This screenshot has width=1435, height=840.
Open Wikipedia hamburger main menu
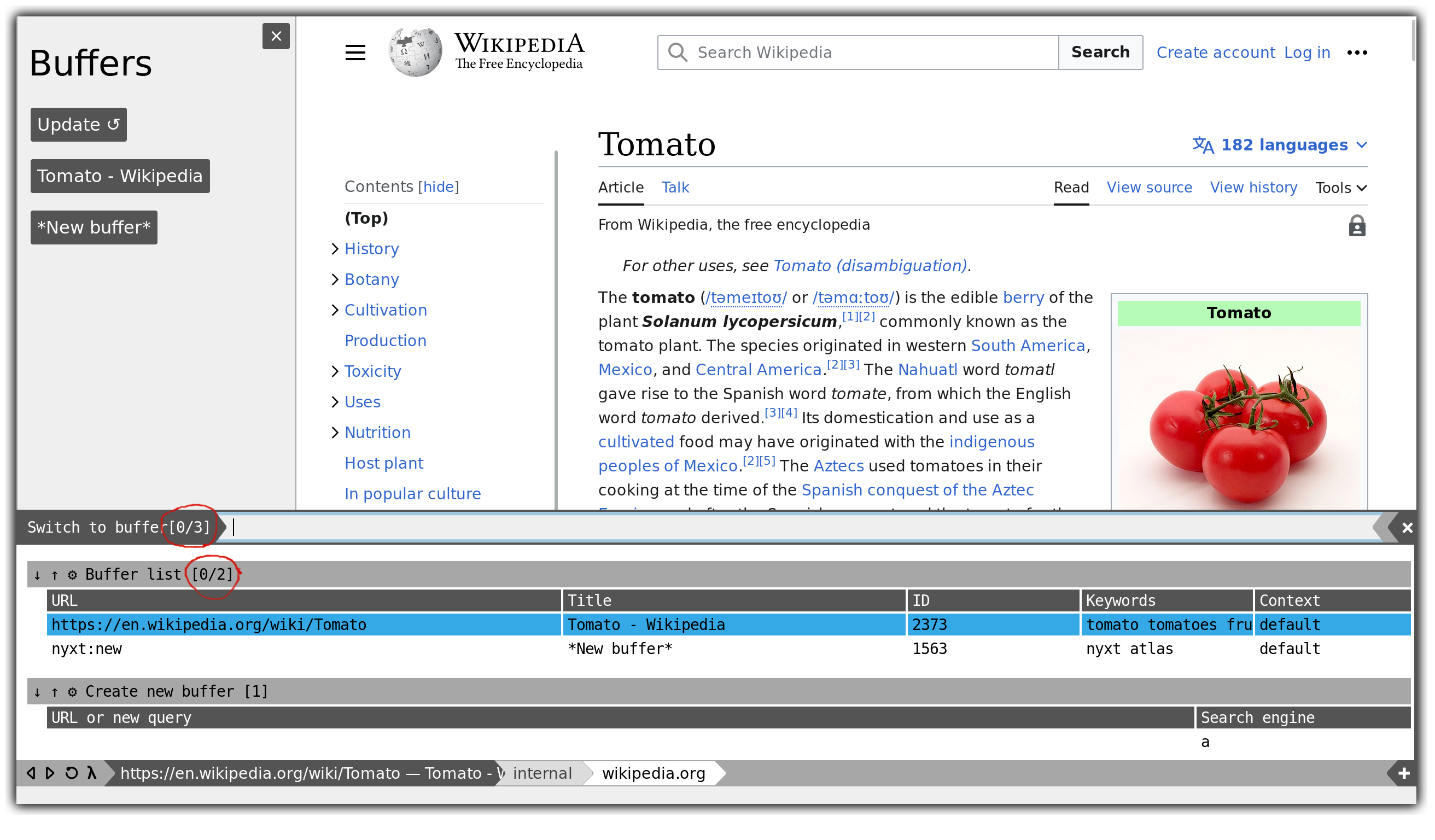(x=355, y=53)
